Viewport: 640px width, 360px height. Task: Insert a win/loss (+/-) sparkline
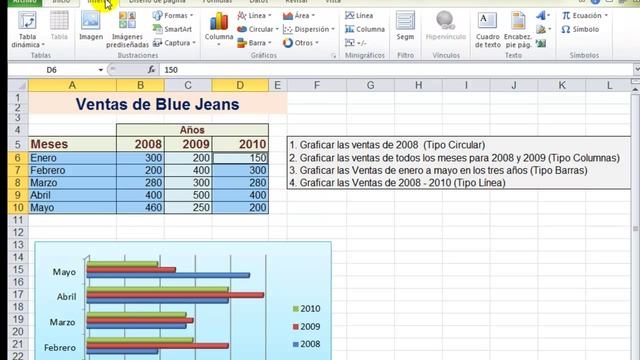[356, 42]
